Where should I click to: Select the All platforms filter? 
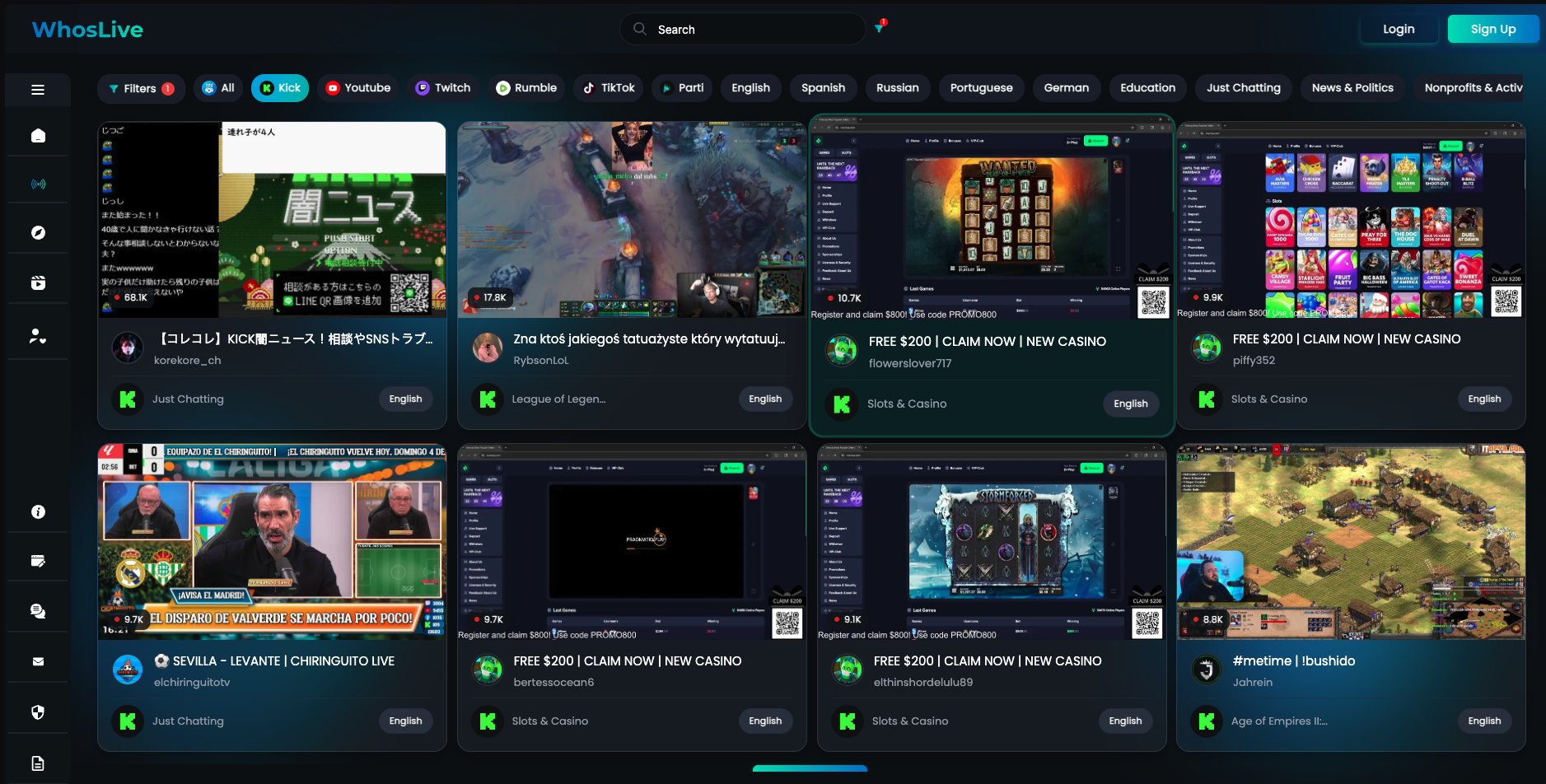pyautogui.click(x=218, y=88)
